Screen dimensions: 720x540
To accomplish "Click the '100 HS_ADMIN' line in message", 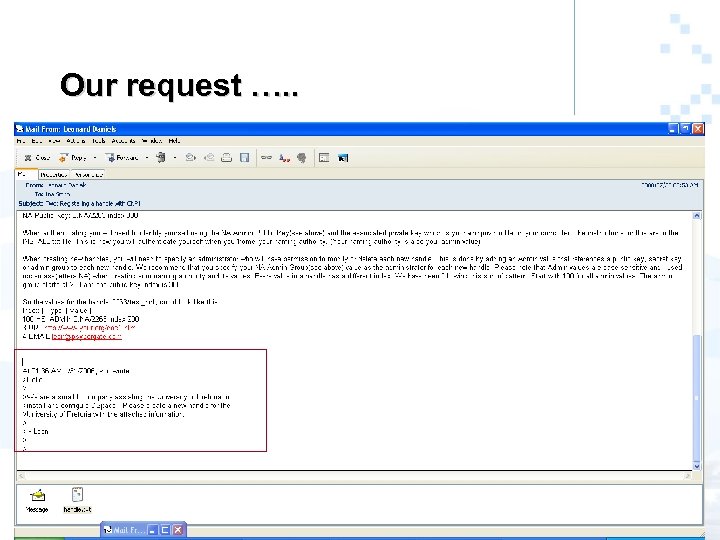I will [81, 319].
